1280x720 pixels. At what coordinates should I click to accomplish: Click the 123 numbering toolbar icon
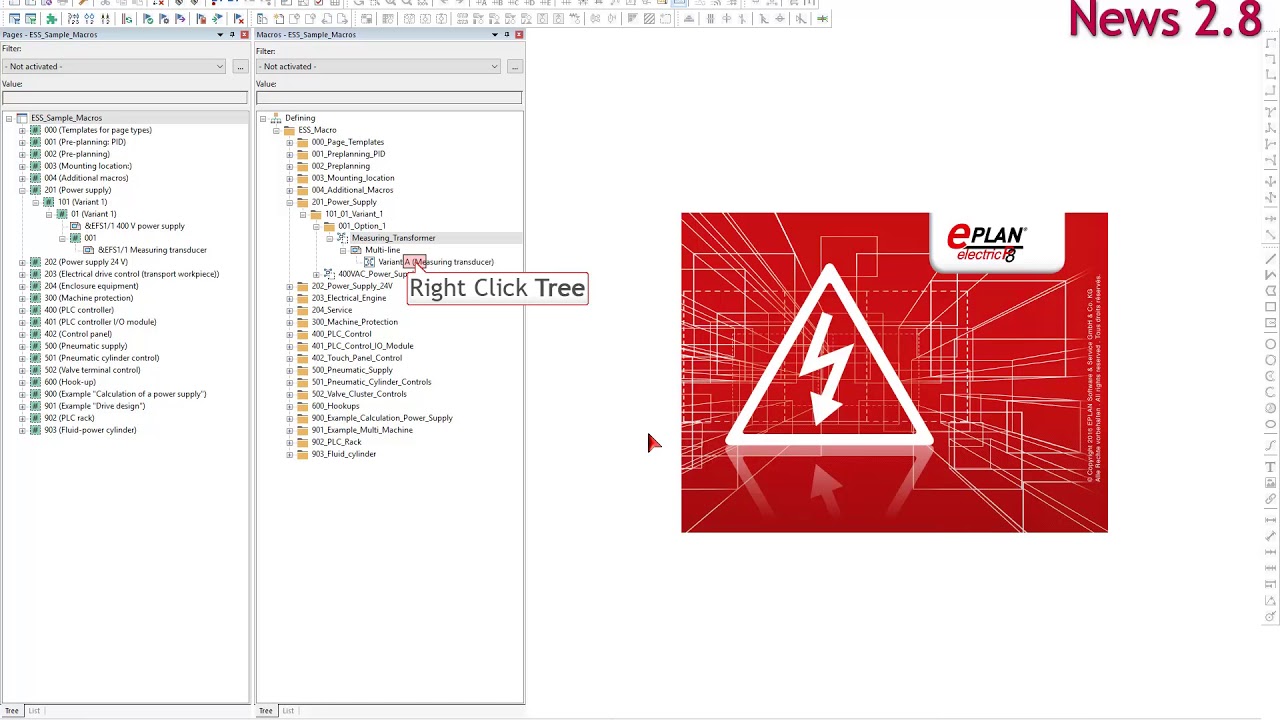(x=73, y=19)
